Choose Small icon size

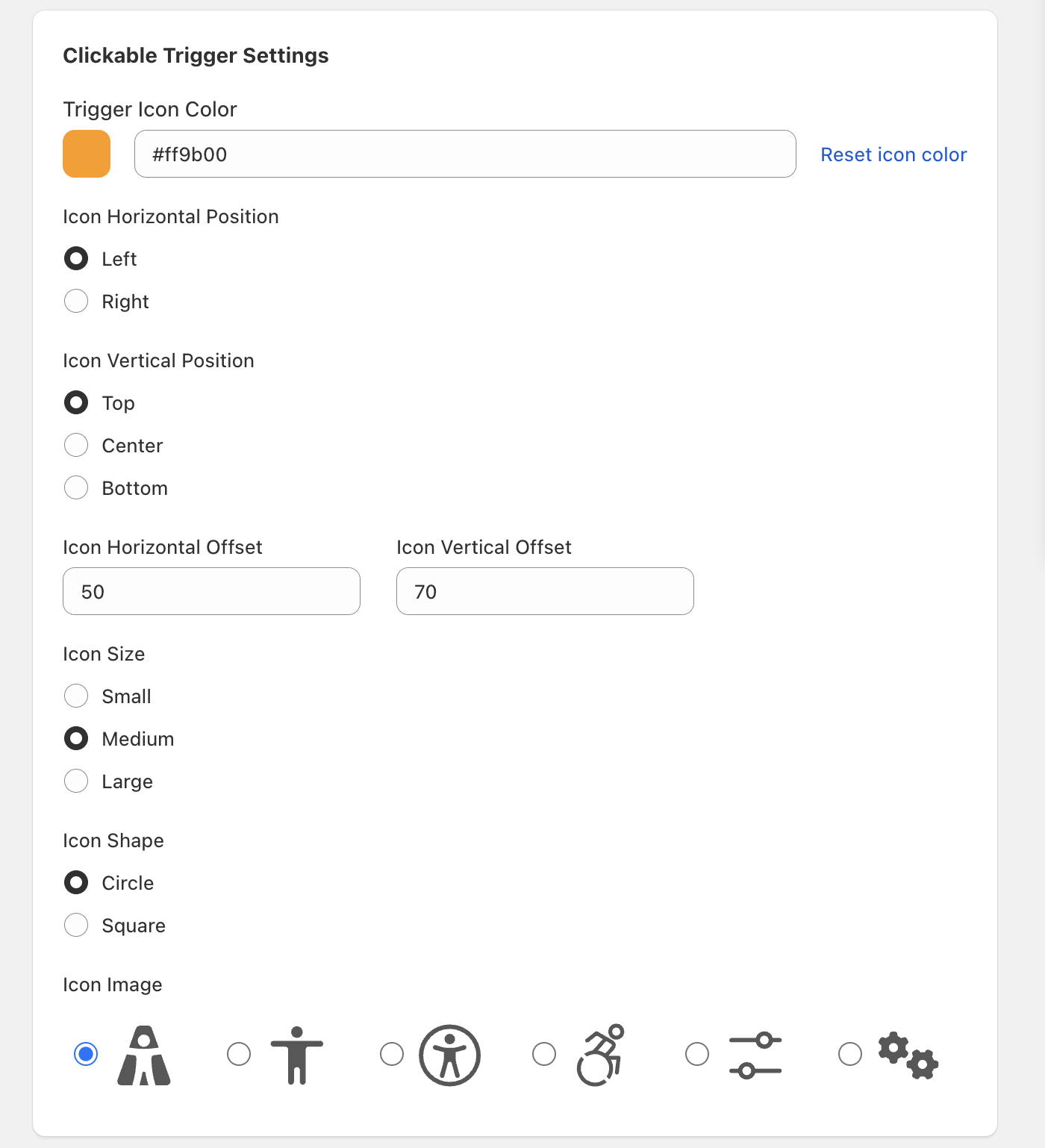coord(76,696)
